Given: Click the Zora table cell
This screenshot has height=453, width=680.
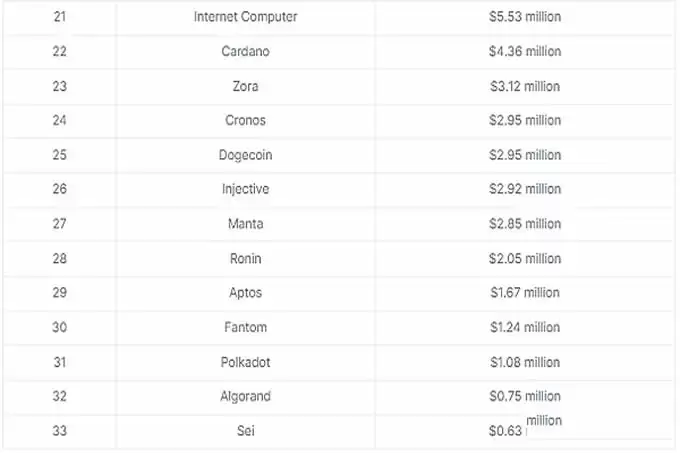Looking at the screenshot, I should pyautogui.click(x=245, y=86).
